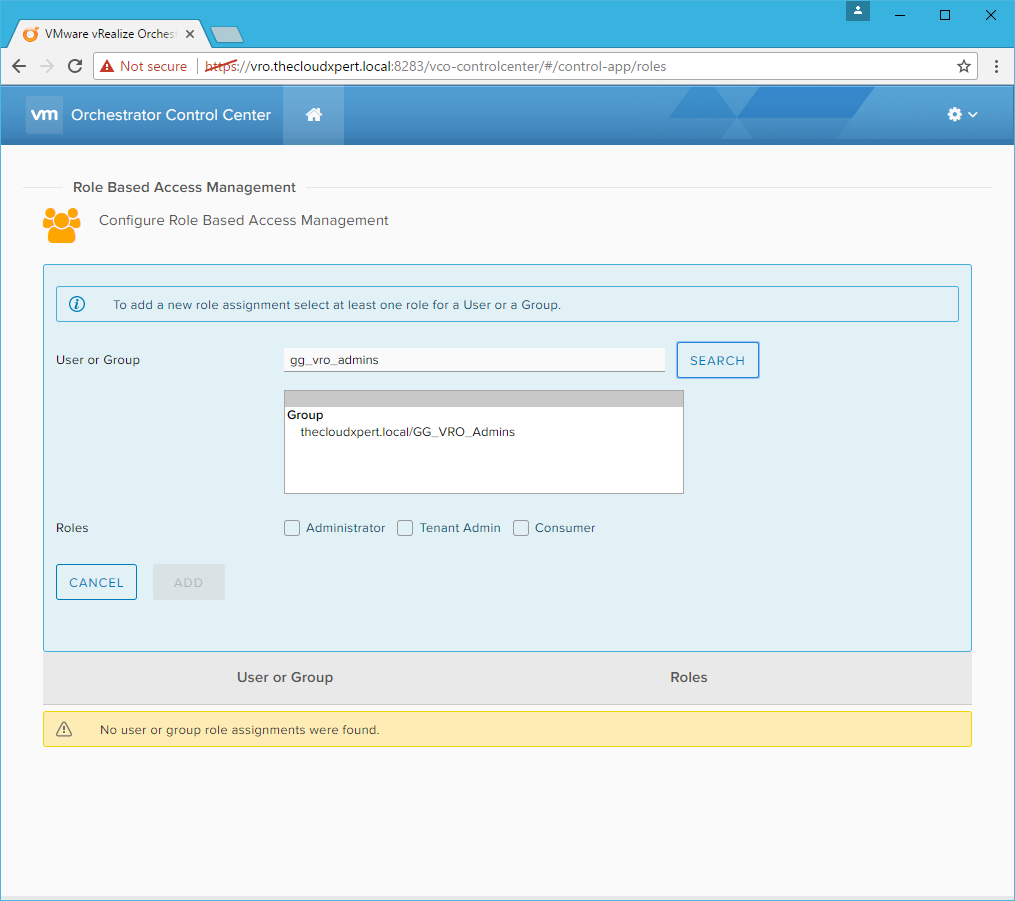Select thecloudxpert.local/GG_VRO_Admins from results
Screen dimensions: 1015x901
[407, 432]
